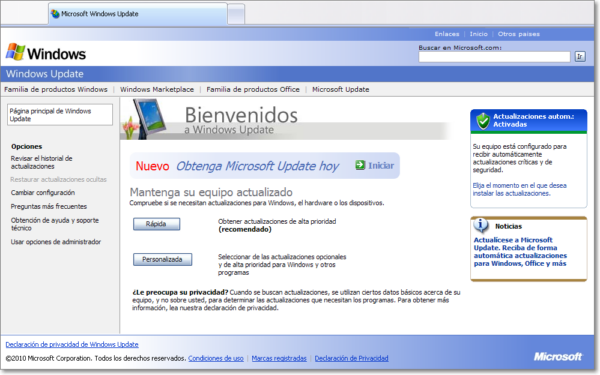Screen dimensions: 600x375
Task: Open the Actualícese a Microsoft Update news link
Action: pos(520,251)
